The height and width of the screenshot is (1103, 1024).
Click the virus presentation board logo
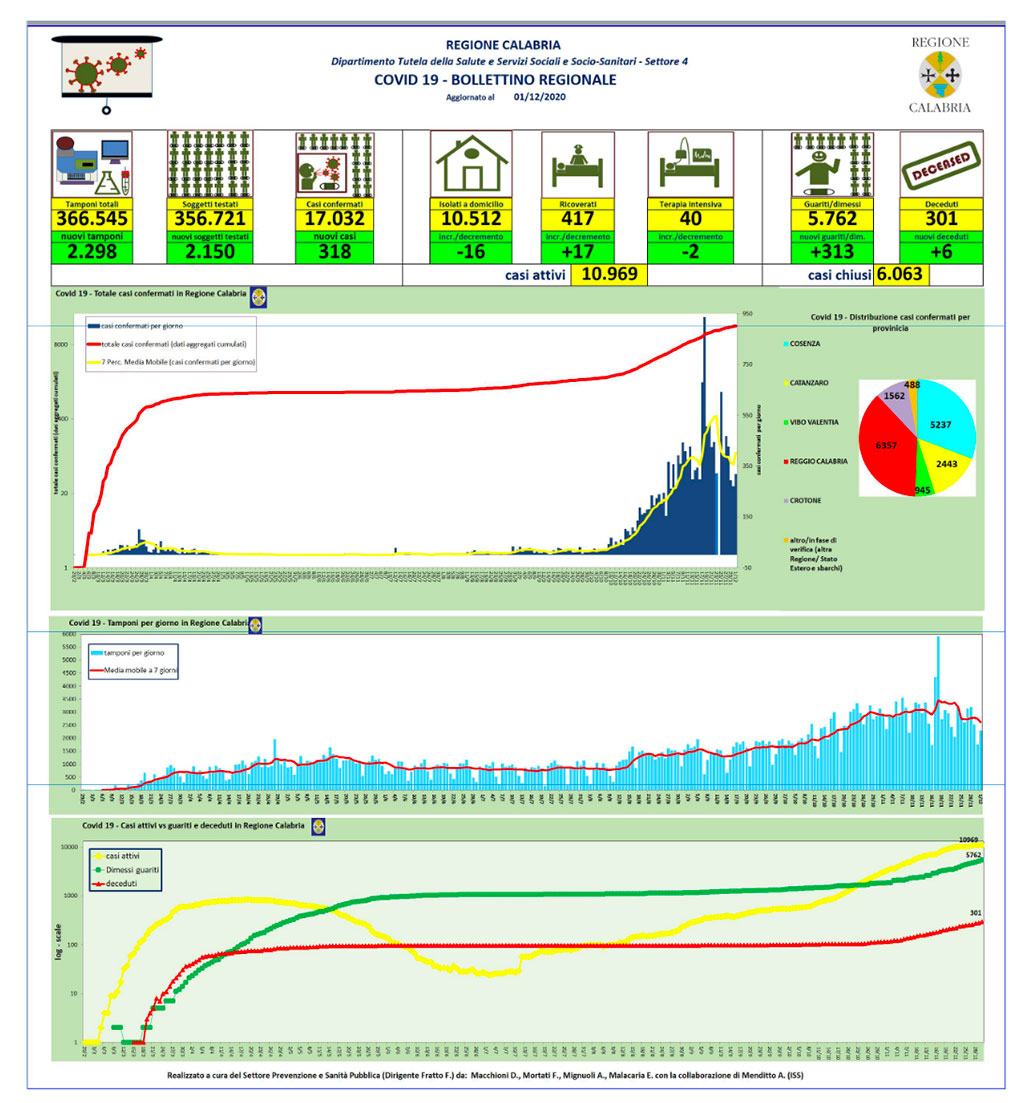107,75
